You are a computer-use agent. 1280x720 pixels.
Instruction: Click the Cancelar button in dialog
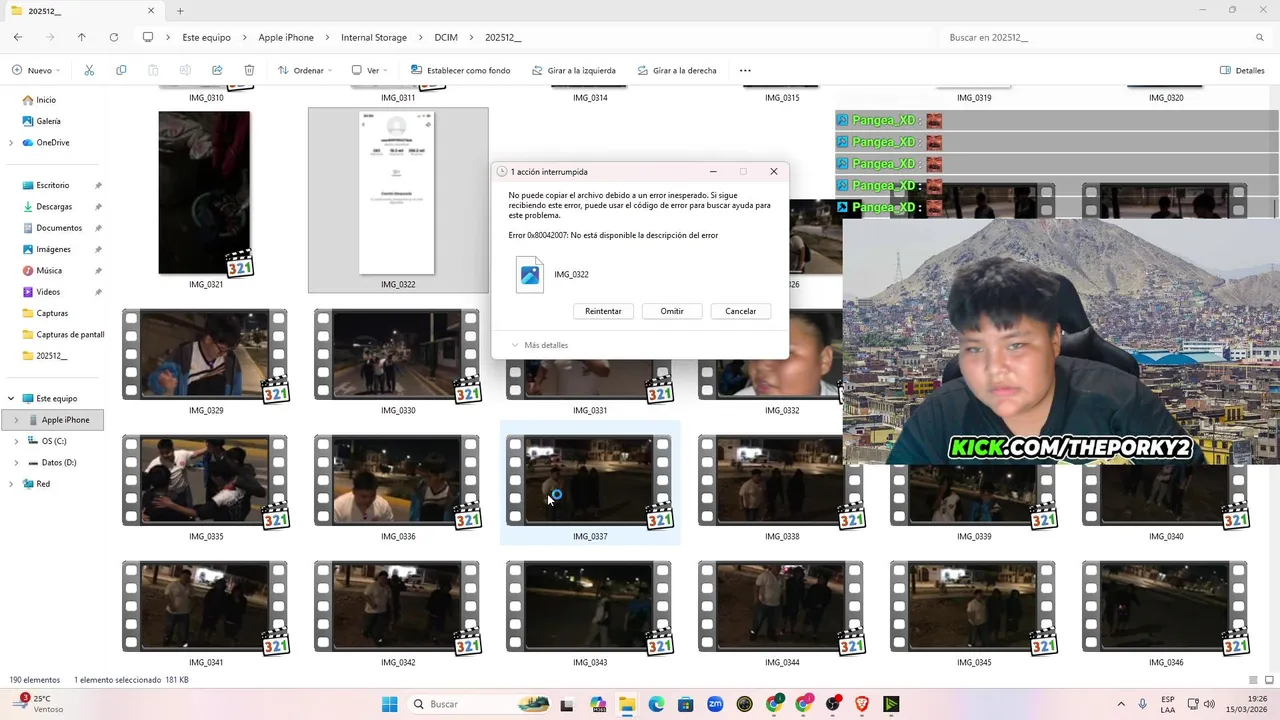[741, 311]
